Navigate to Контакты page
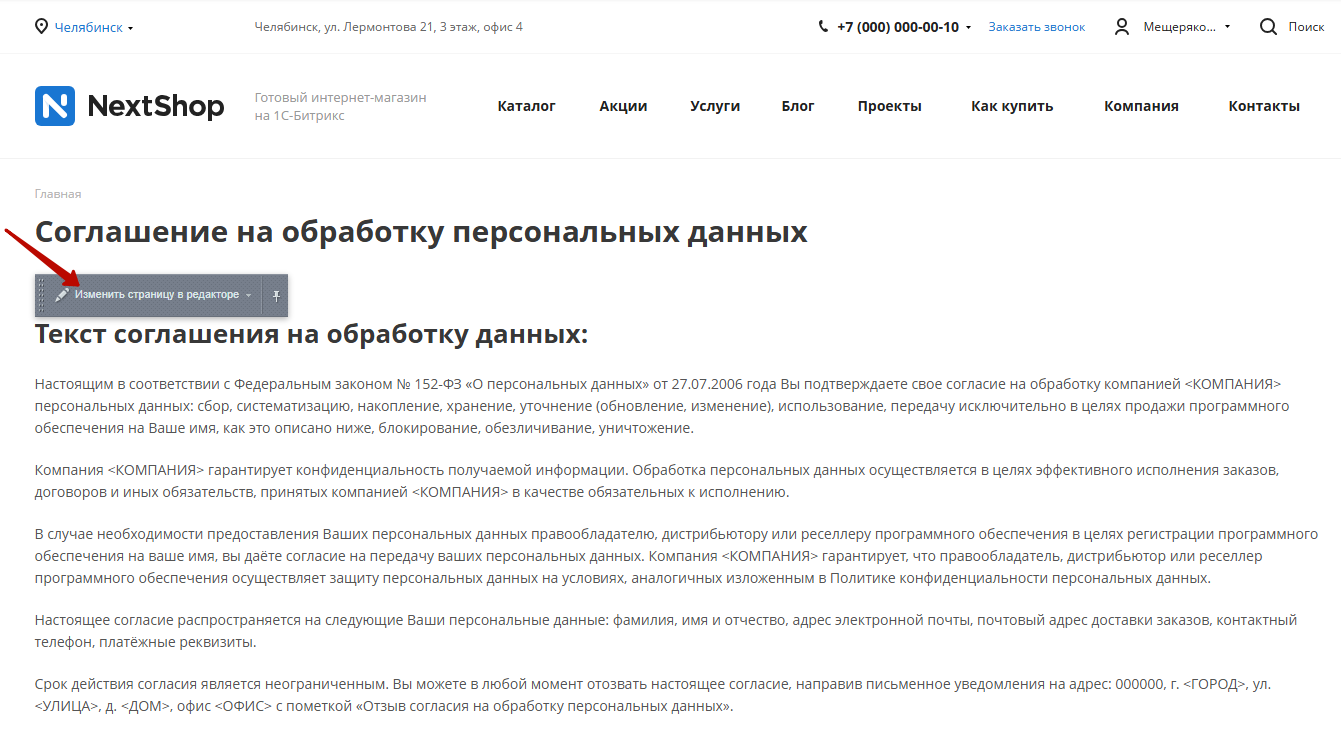This screenshot has height=734, width=1341. pos(1264,106)
